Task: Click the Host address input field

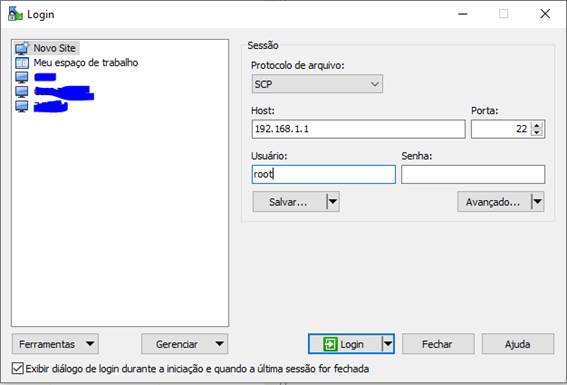Action: coord(358,129)
